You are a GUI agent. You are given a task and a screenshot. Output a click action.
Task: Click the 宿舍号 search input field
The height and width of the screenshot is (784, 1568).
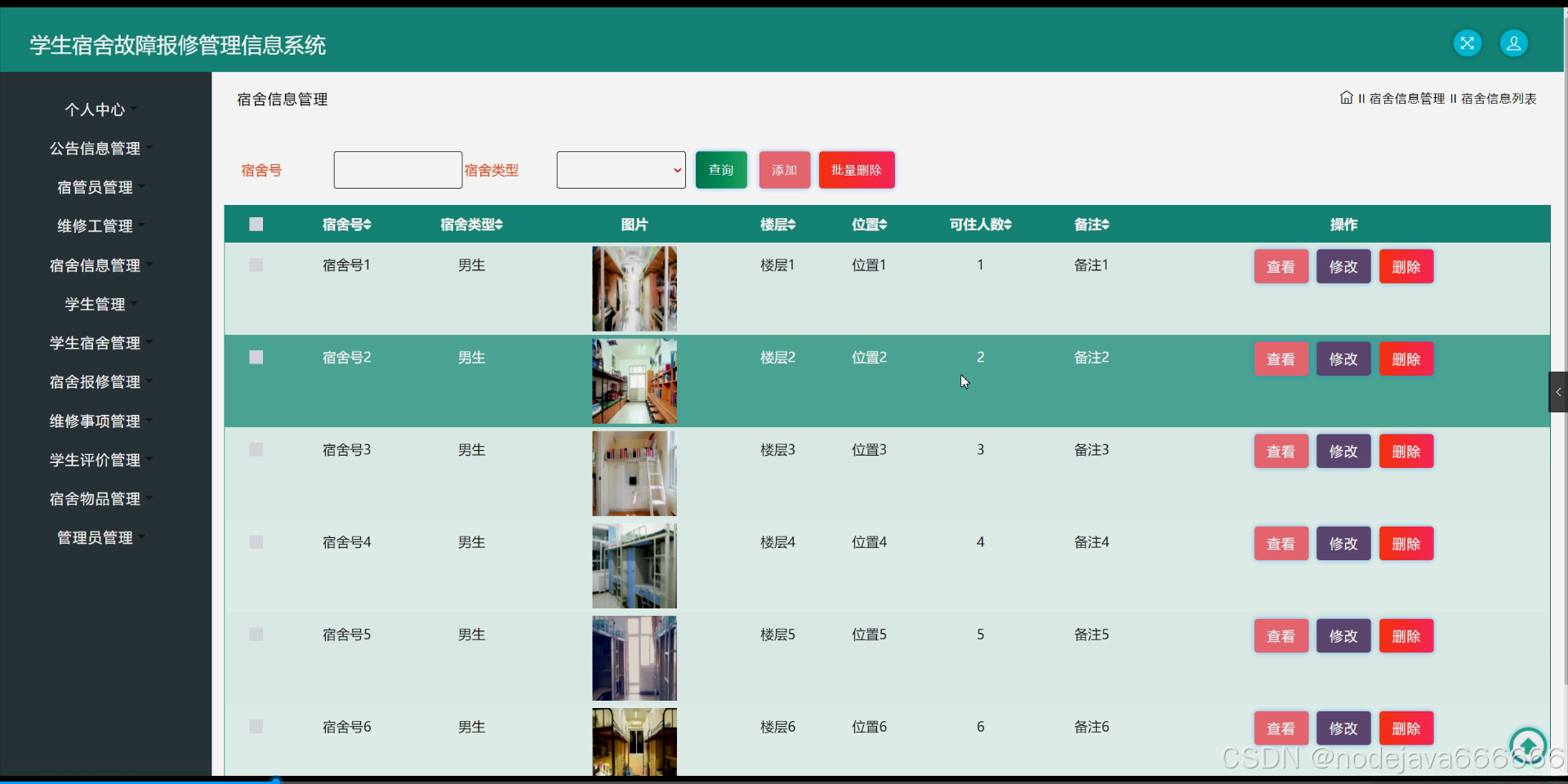[398, 170]
